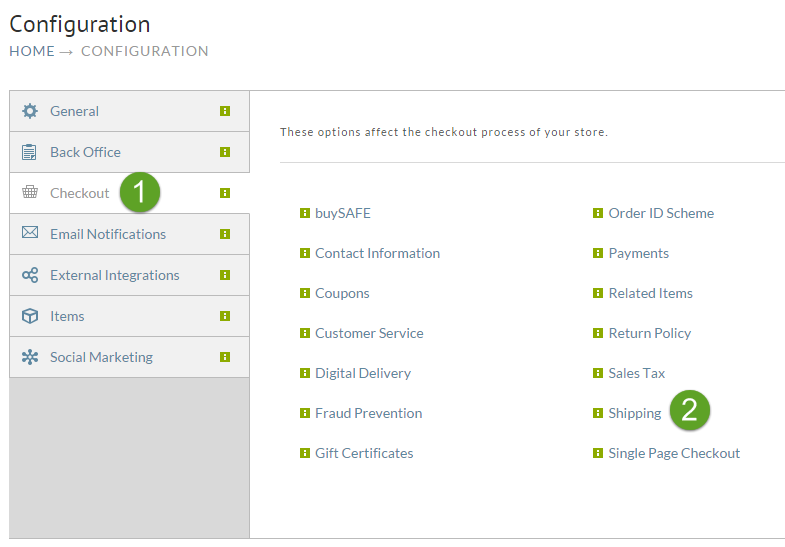Click the basket icon beside Checkout
Screen dimensions: 785x547
30,192
